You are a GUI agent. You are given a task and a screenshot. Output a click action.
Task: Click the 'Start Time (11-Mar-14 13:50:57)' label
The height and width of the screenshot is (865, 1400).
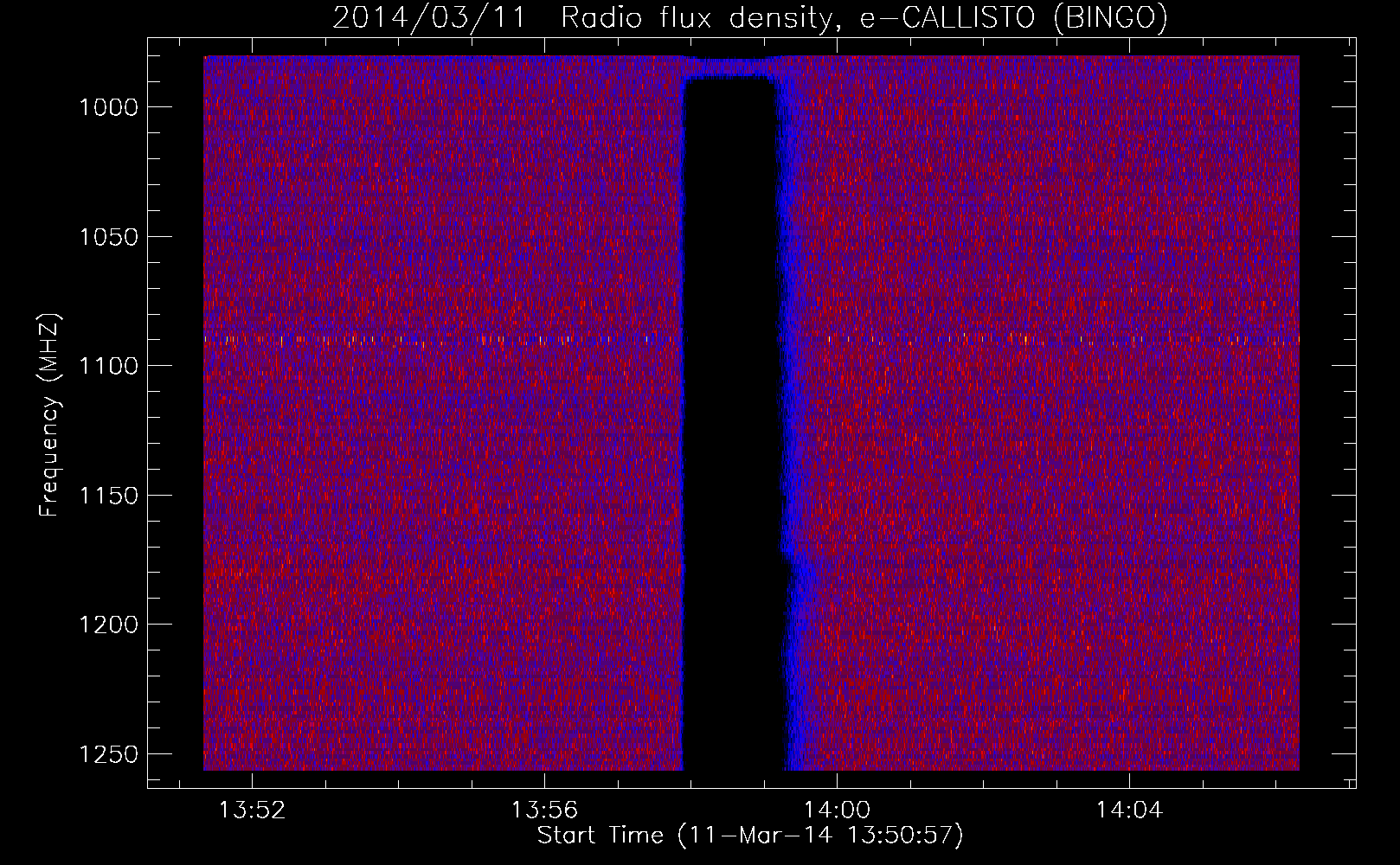750,836
